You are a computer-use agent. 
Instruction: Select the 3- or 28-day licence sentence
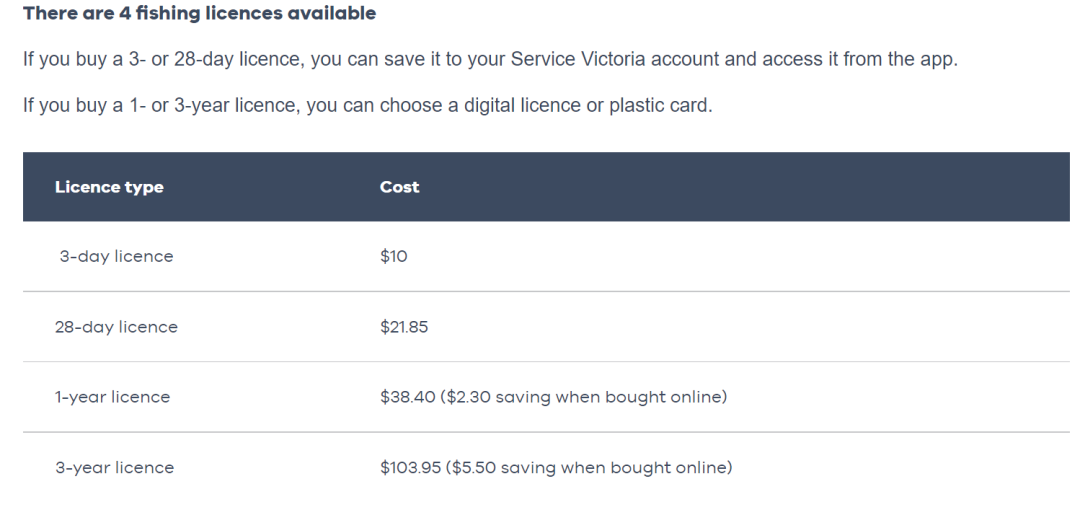pyautogui.click(x=490, y=60)
